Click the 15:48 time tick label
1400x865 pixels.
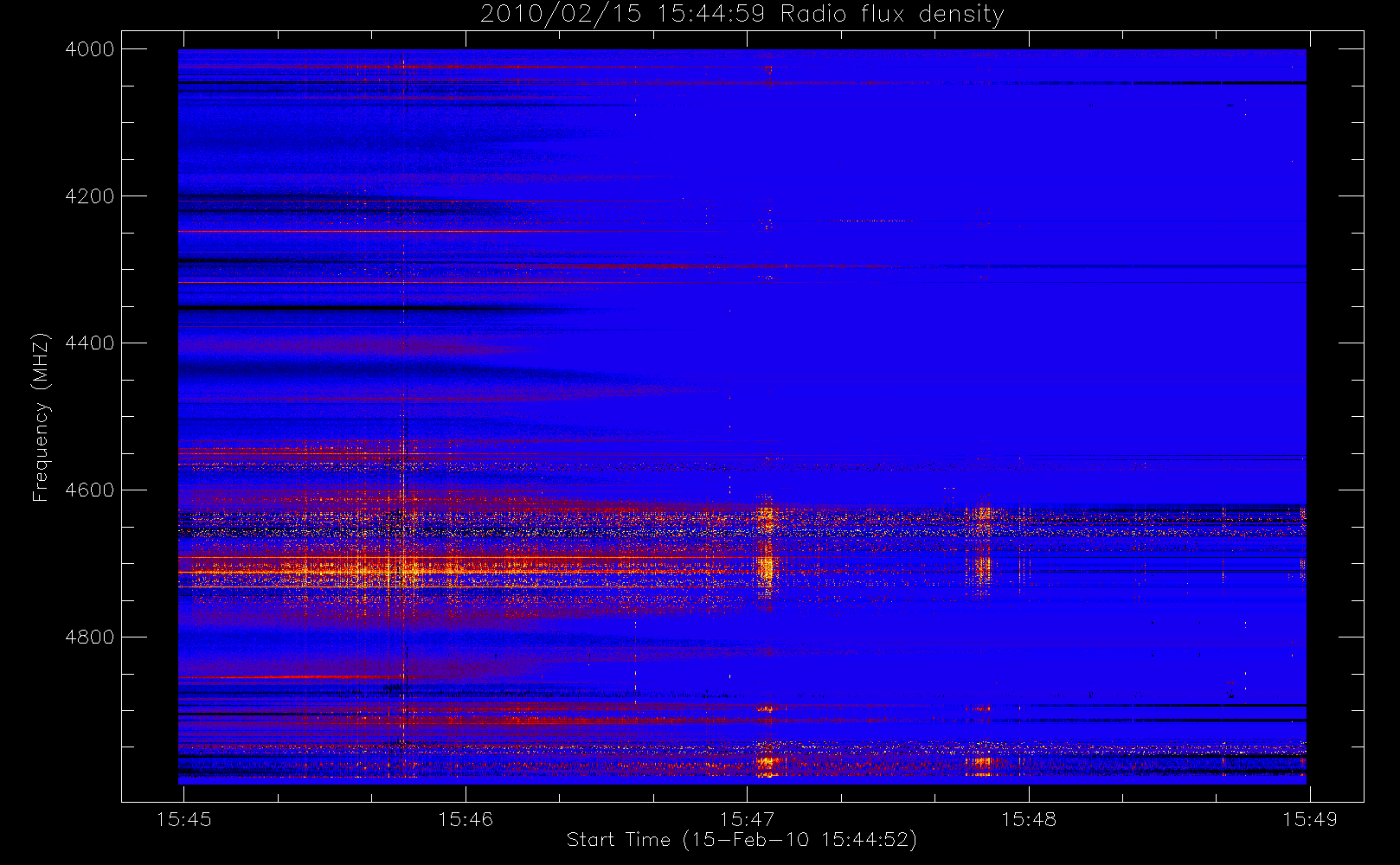[x=1029, y=819]
